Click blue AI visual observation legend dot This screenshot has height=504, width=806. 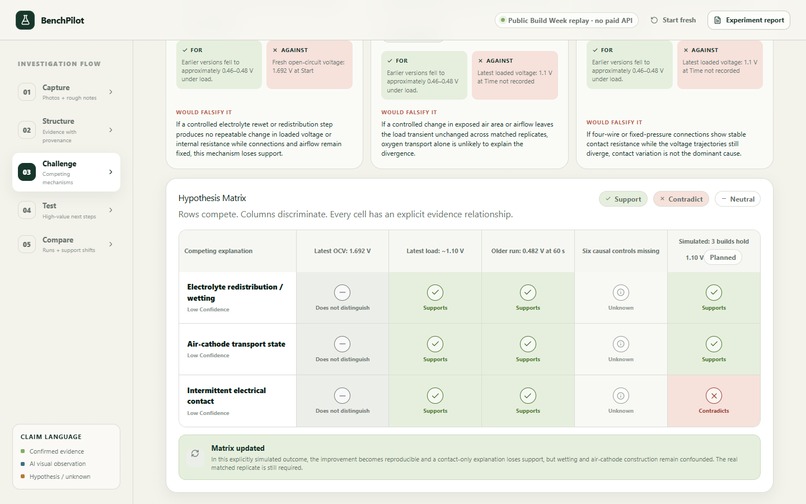pos(23,464)
